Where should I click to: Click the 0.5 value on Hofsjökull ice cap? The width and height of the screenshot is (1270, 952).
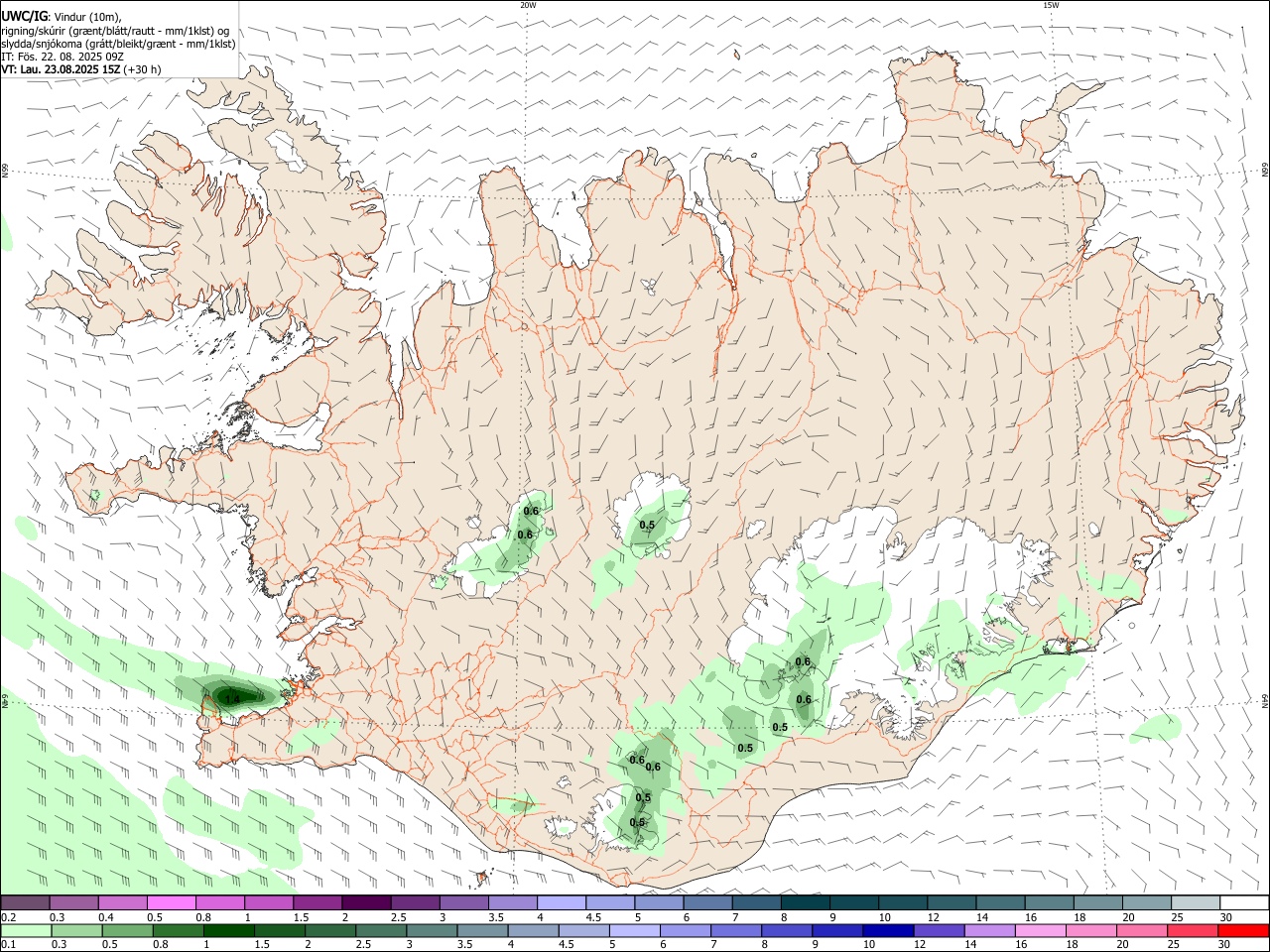647,525
